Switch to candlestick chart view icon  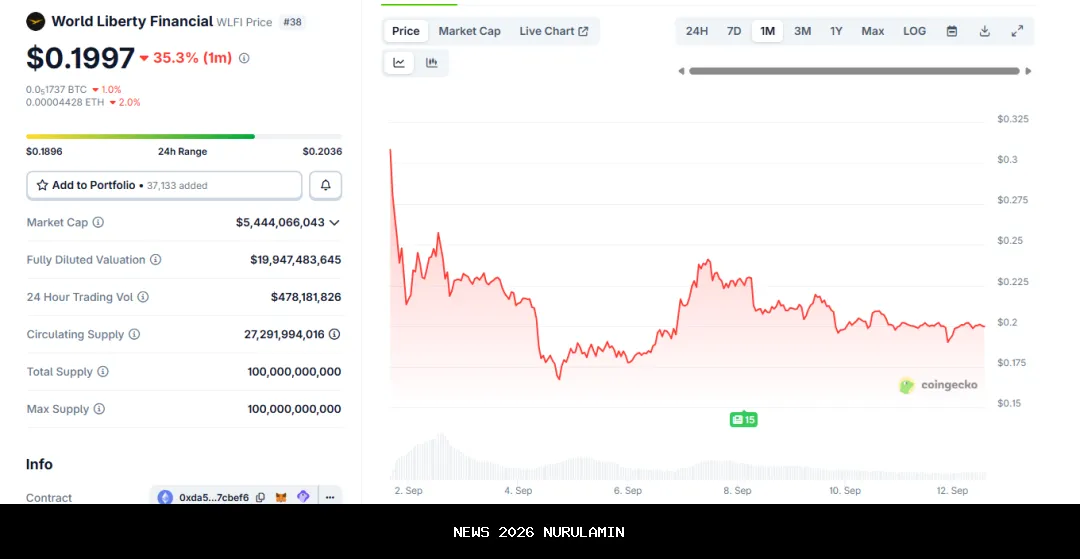[432, 63]
